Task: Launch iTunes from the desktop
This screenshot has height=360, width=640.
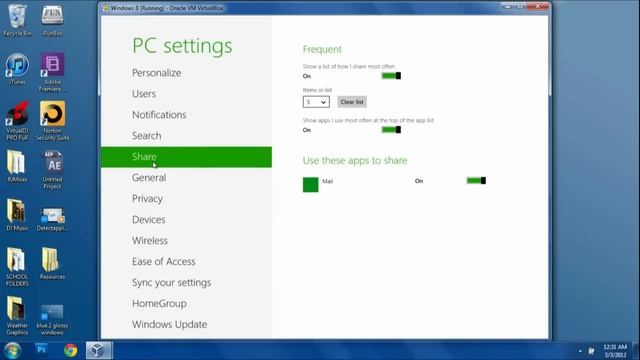Action: [x=17, y=69]
